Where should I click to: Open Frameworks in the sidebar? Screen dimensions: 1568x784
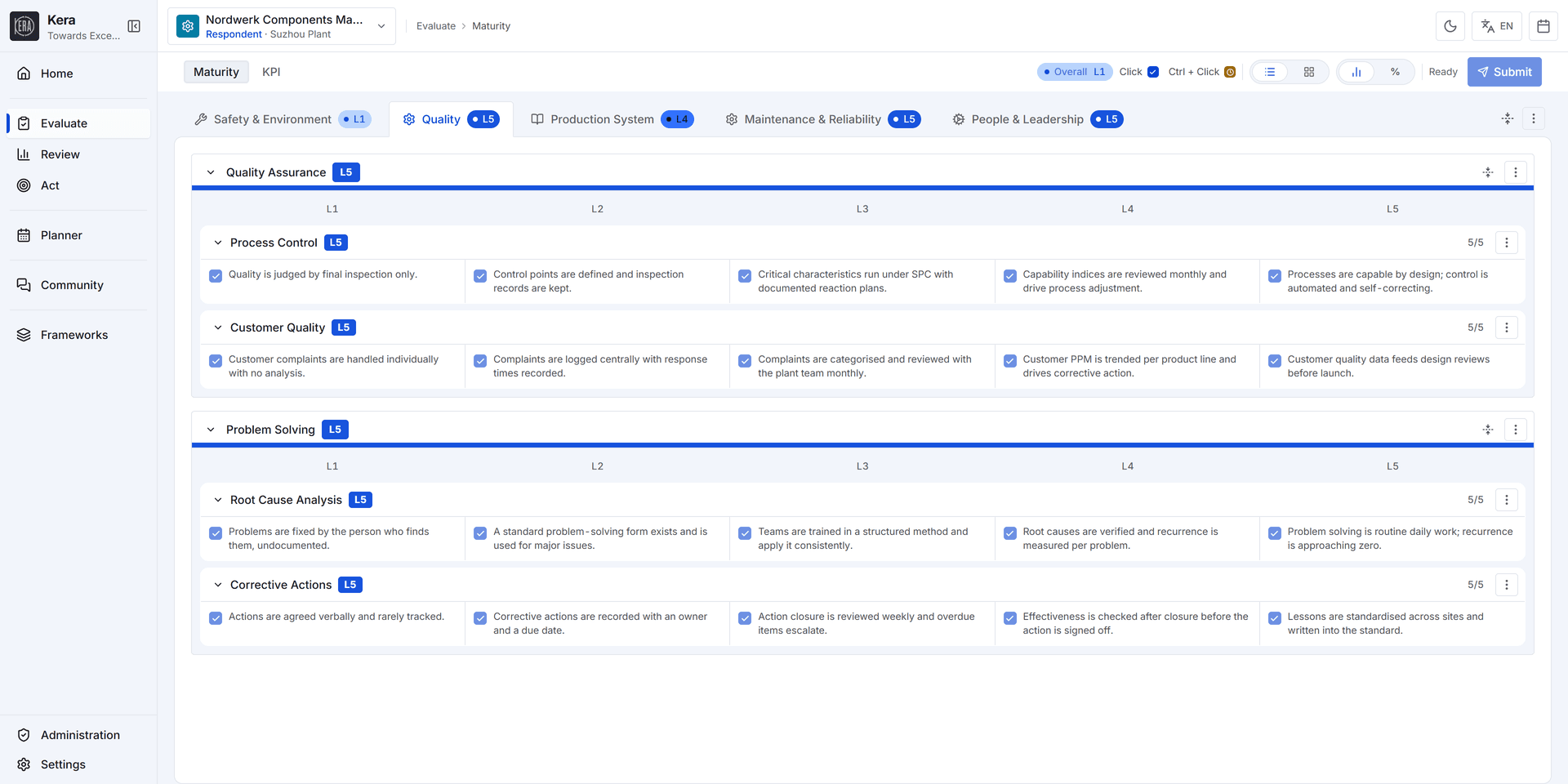78,335
